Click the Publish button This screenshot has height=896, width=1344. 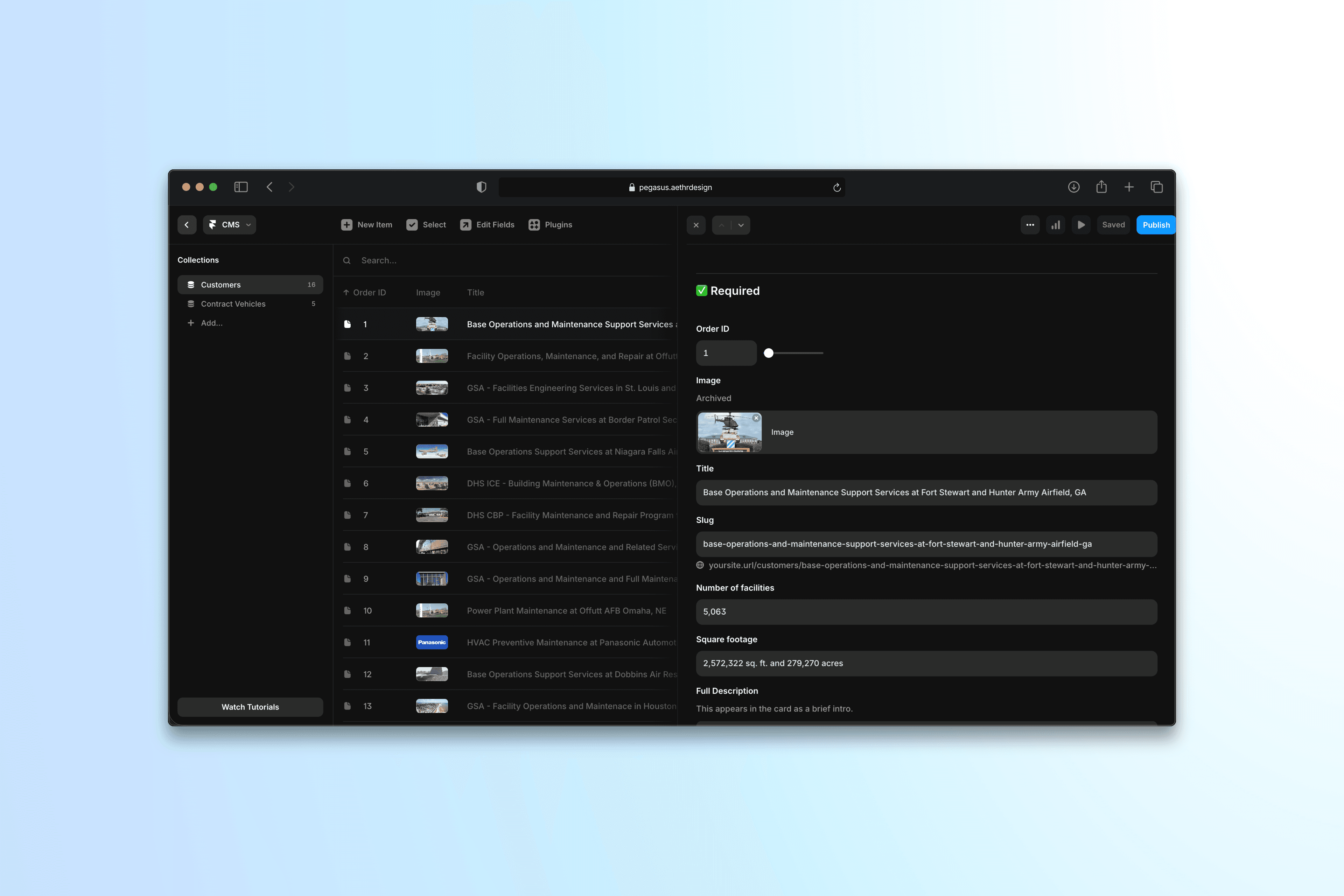pyautogui.click(x=1155, y=225)
